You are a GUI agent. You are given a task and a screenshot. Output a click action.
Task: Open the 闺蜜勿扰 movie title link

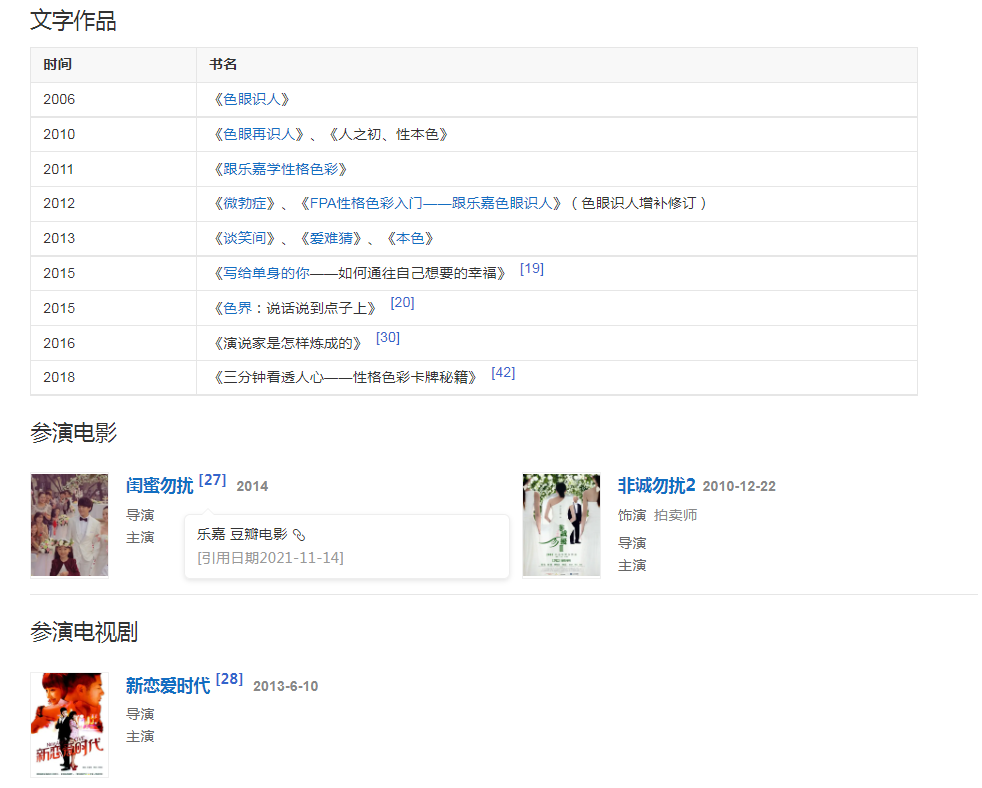160,486
